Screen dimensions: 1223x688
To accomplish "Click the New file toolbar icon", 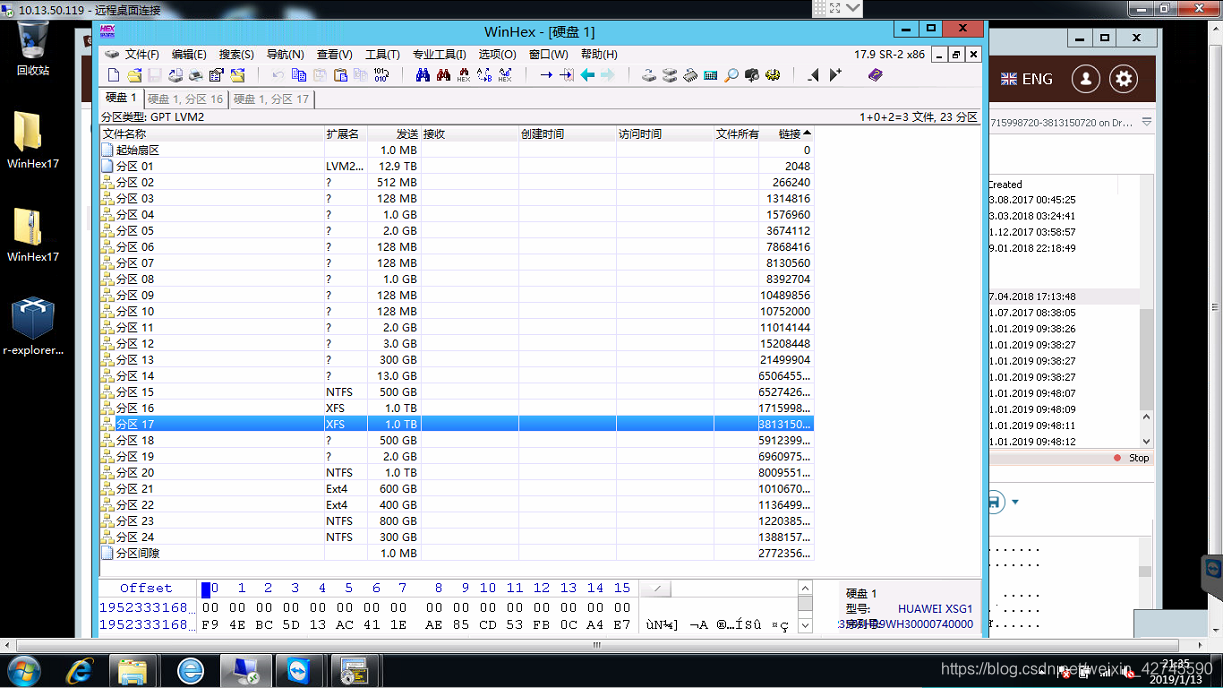I will 113,75.
